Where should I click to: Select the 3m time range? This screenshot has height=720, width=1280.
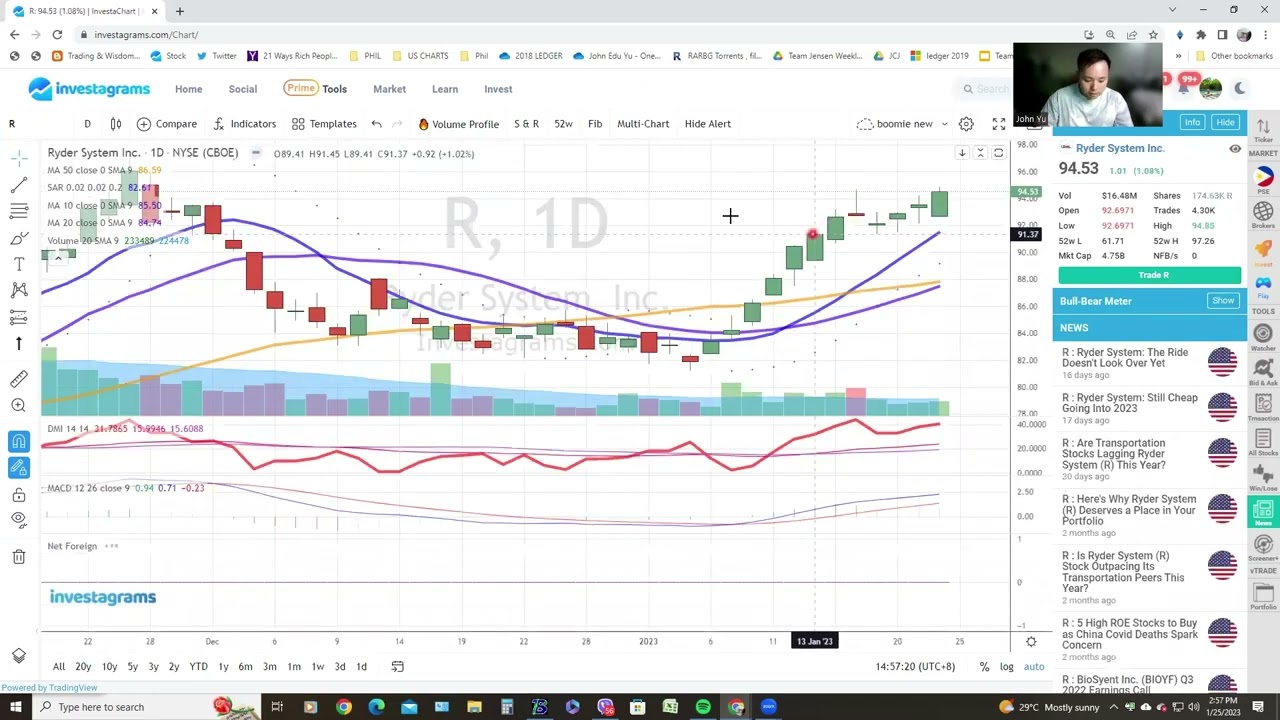269,667
